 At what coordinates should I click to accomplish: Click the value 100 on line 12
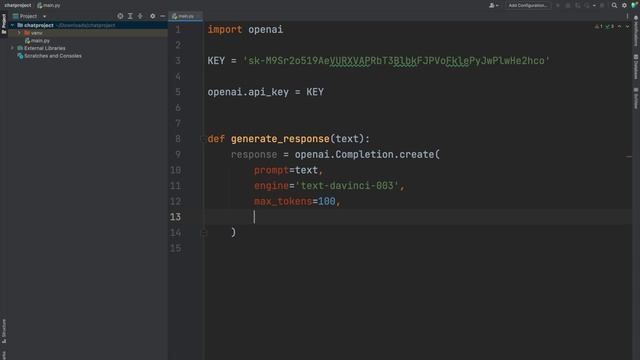(x=327, y=202)
